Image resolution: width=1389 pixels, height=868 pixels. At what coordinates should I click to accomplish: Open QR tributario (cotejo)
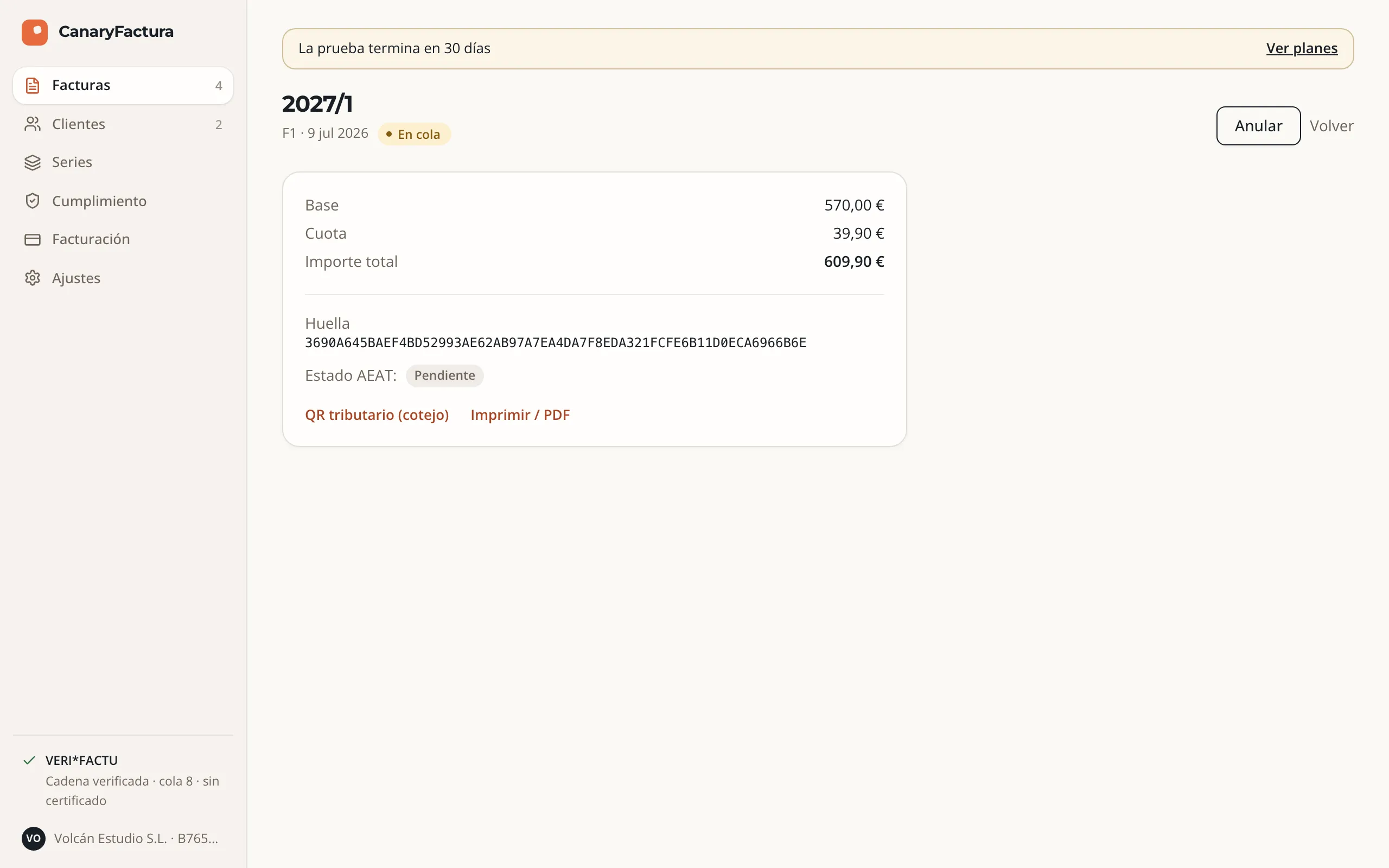click(x=377, y=414)
